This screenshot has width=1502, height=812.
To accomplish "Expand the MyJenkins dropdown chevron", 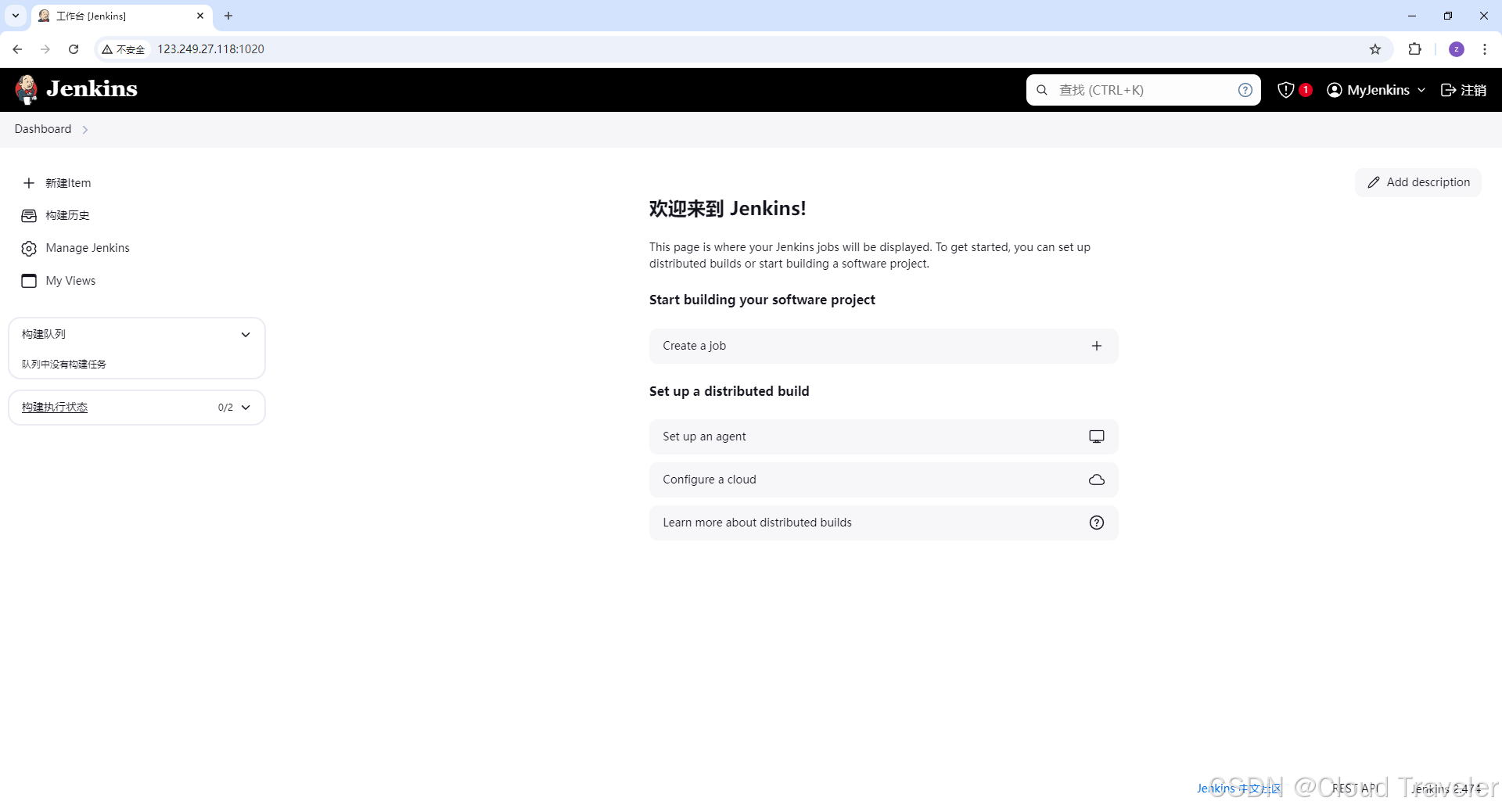I will click(x=1421, y=90).
